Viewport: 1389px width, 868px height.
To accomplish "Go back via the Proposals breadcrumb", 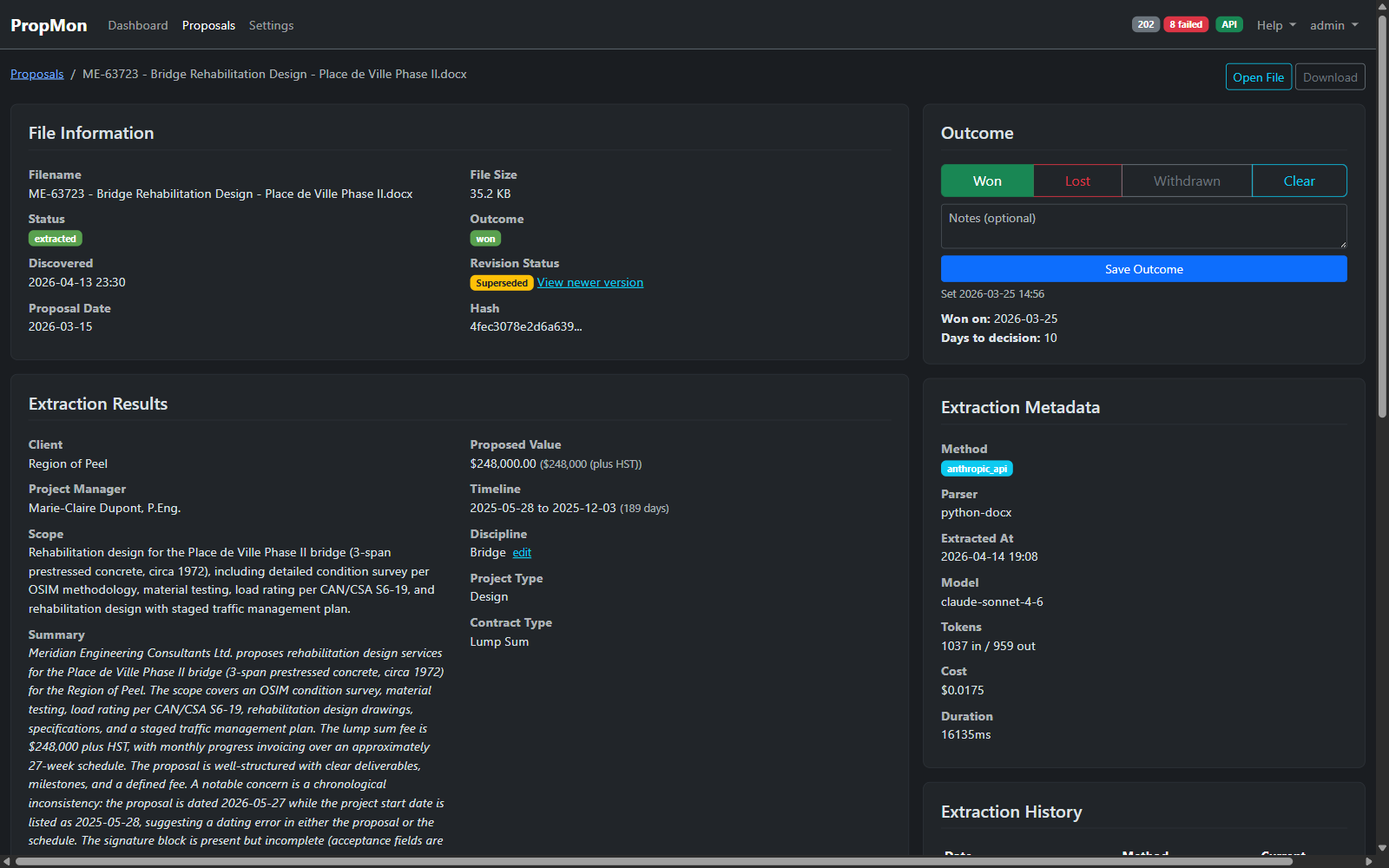I will pos(36,74).
